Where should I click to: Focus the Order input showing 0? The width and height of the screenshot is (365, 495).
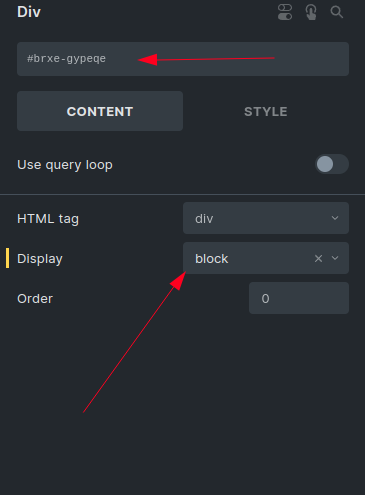point(299,298)
